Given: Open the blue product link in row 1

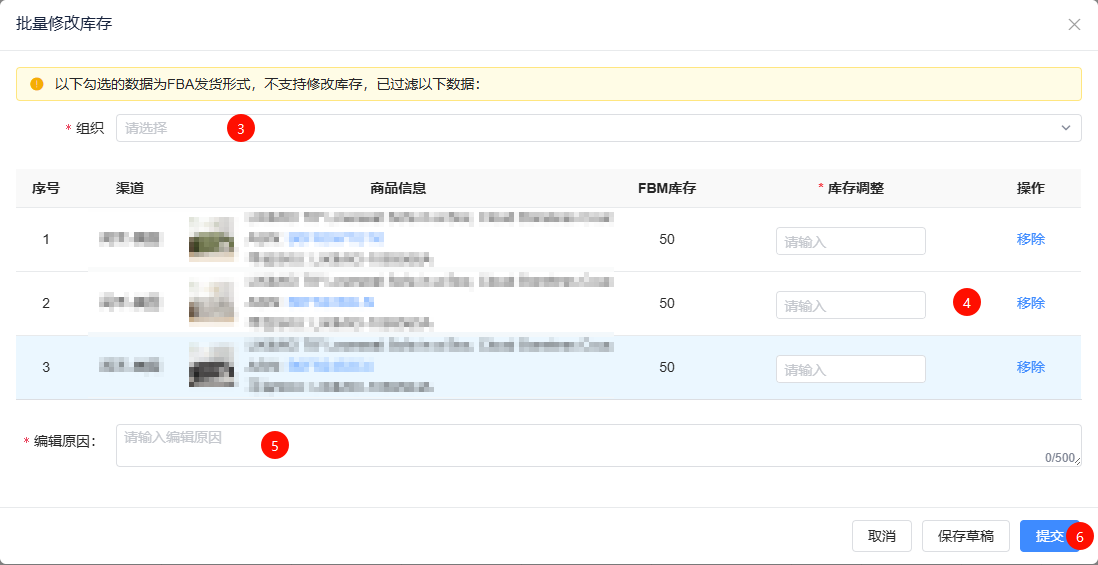Looking at the screenshot, I should click(x=335, y=238).
